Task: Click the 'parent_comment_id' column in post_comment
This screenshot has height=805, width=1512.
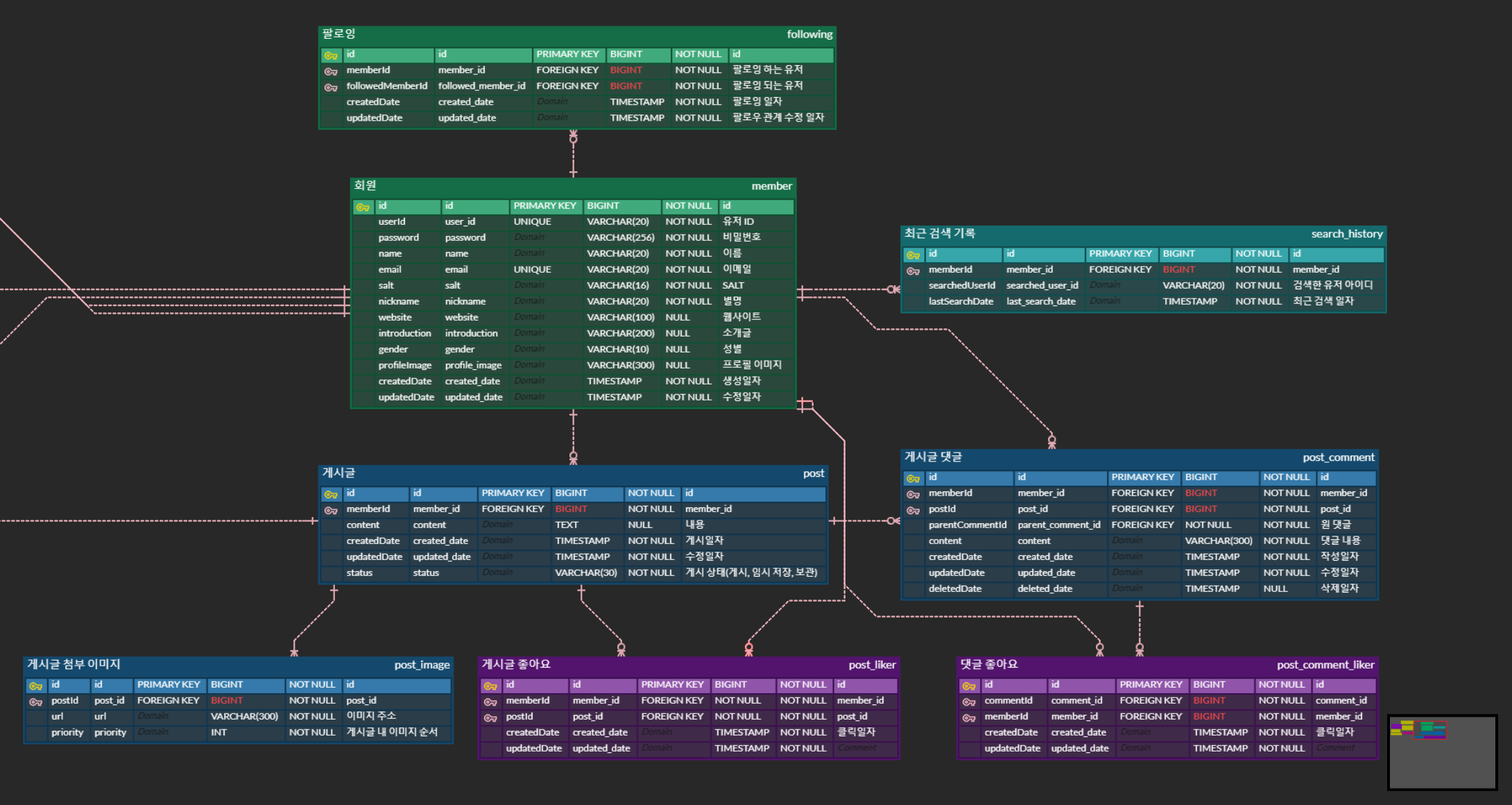Action: tap(1058, 525)
